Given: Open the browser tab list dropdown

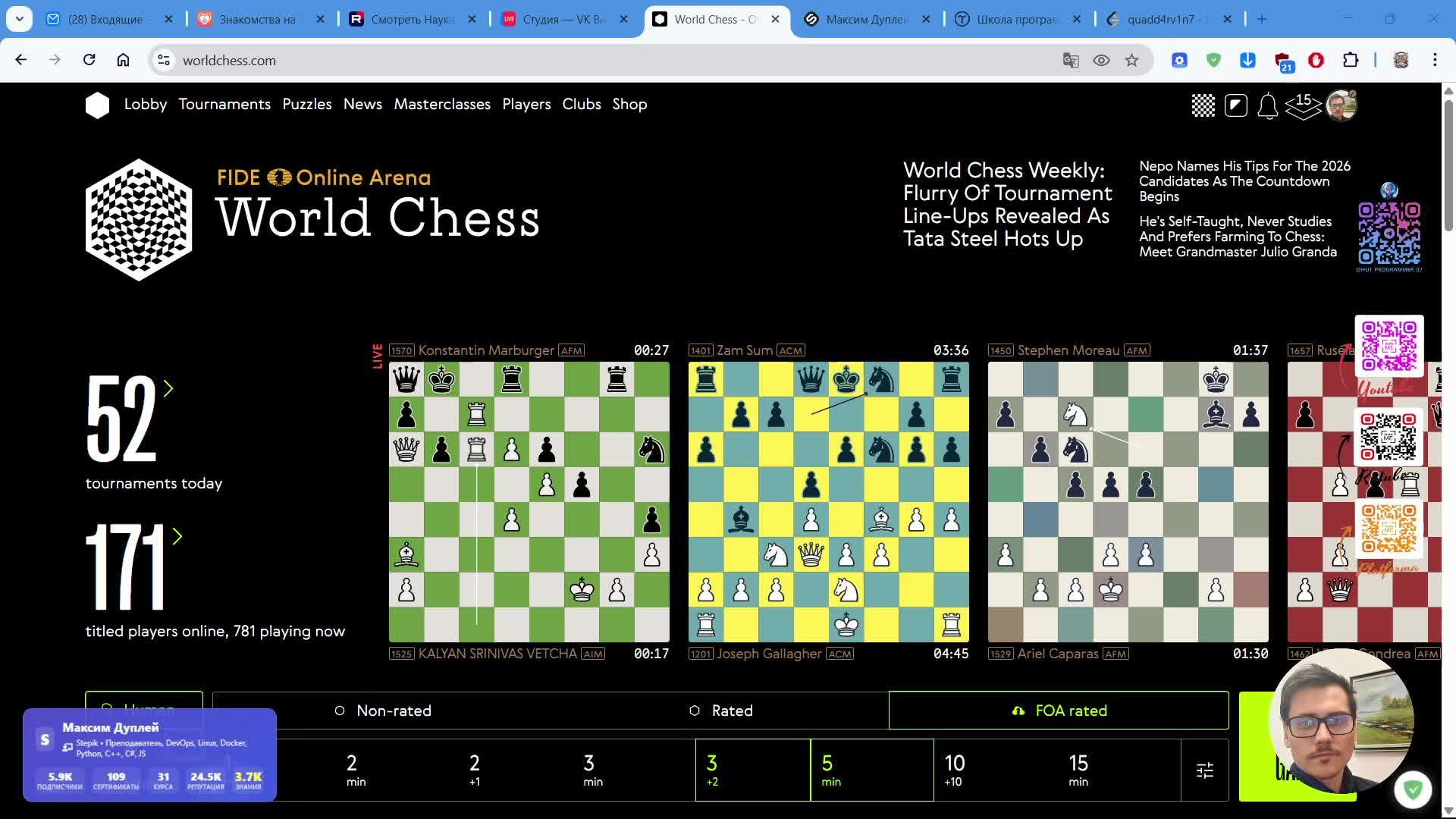Looking at the screenshot, I should pyautogui.click(x=19, y=19).
